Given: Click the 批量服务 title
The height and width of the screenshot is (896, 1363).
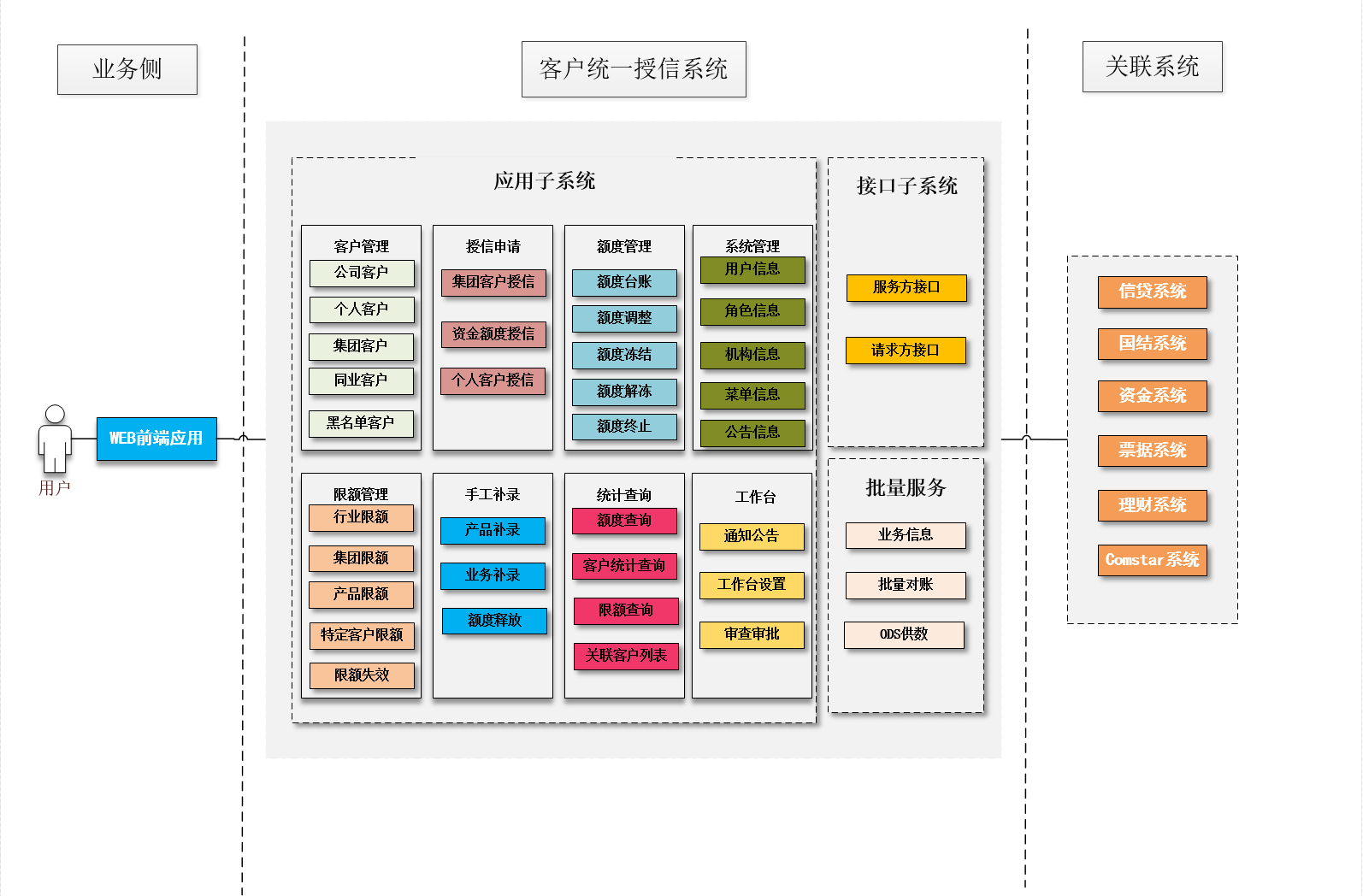Looking at the screenshot, I should pos(906,488).
